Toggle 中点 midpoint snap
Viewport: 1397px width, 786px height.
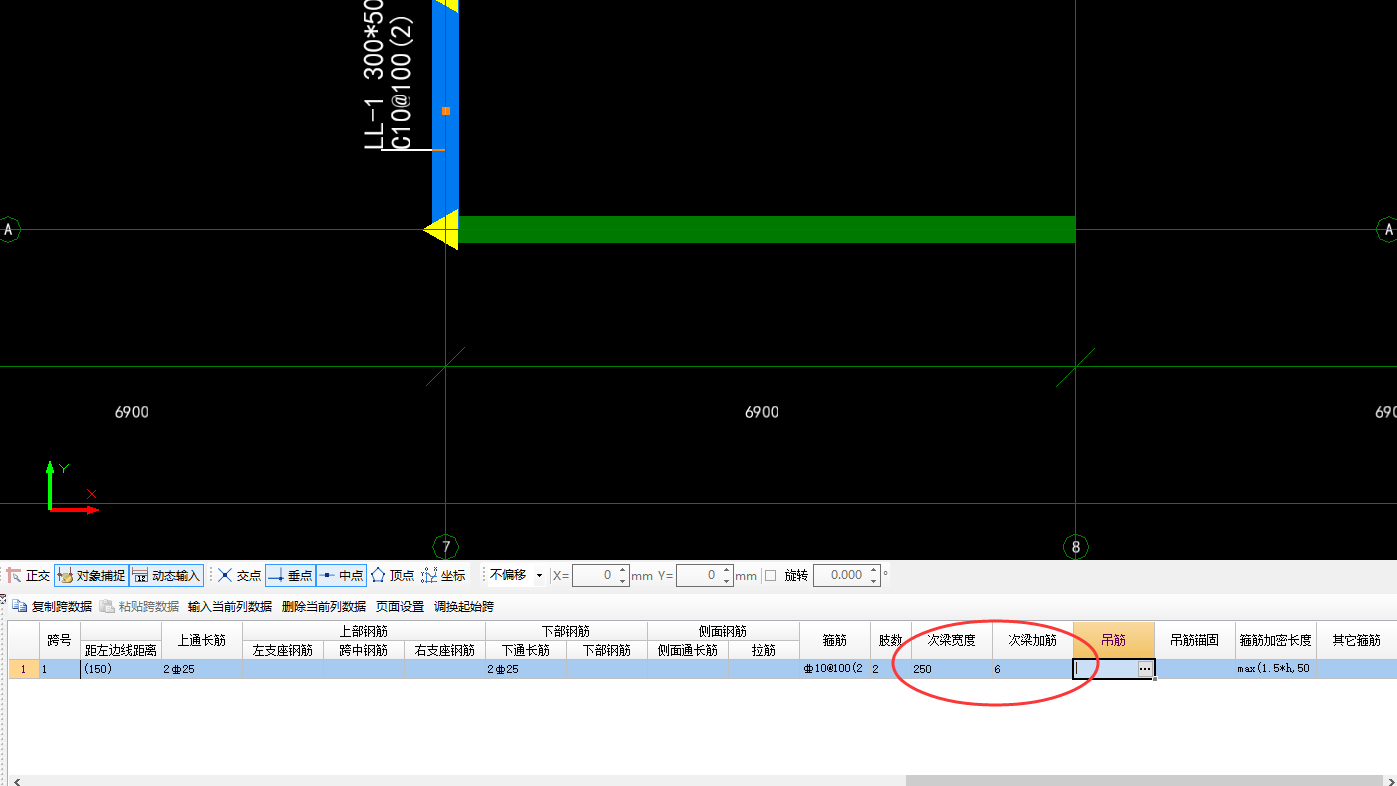pos(341,575)
